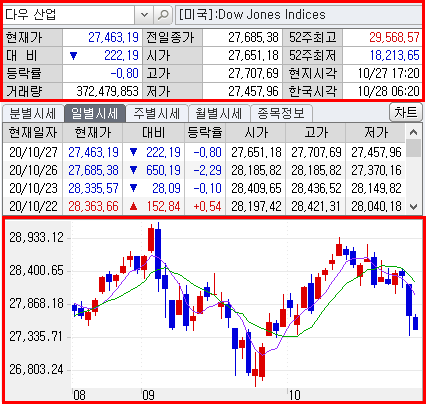Click the 등락률 column header
Viewport: 426px width, 404px height.
pos(205,133)
